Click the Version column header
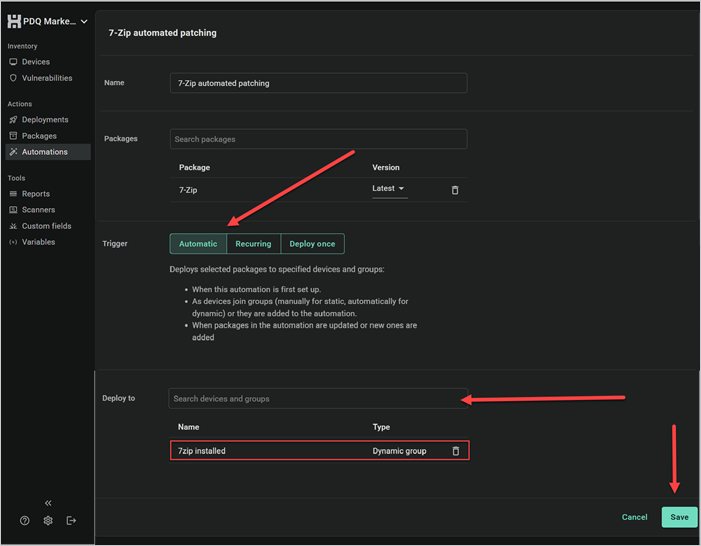Screen dimensions: 701x546 tap(386, 167)
